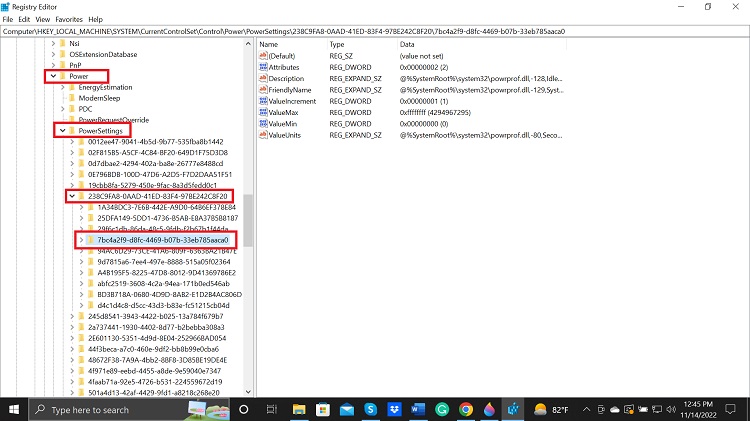The image size is (750, 421).
Task: Select the ValueMax registry value icon
Action: 262,112
